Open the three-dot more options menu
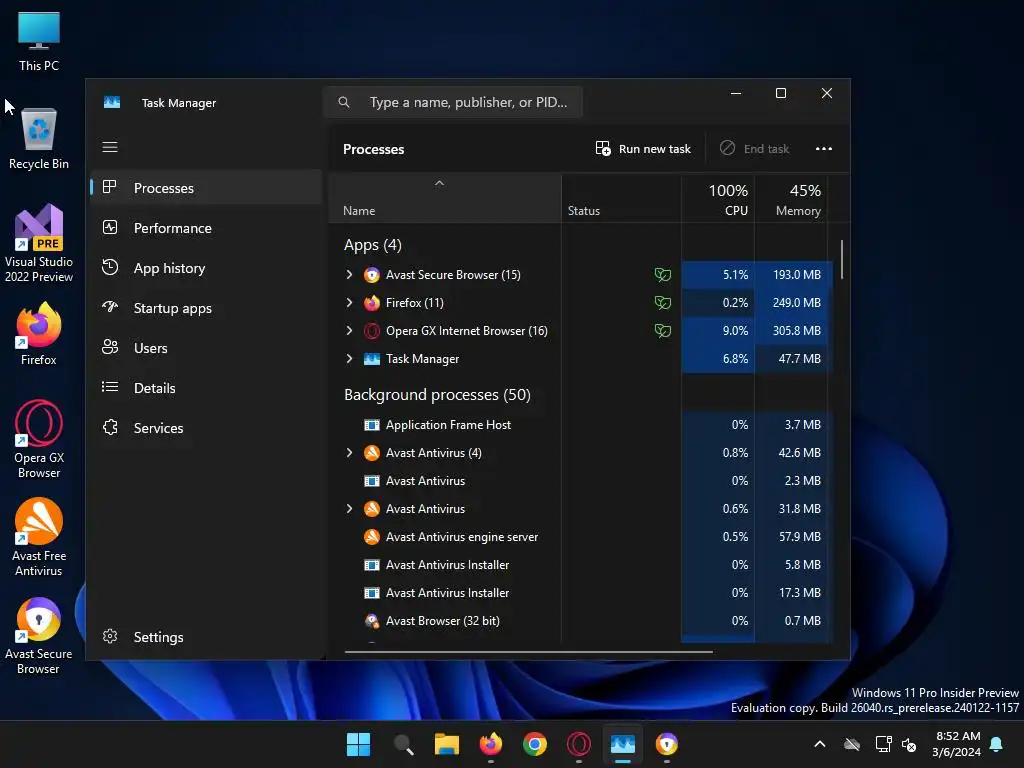 824,149
